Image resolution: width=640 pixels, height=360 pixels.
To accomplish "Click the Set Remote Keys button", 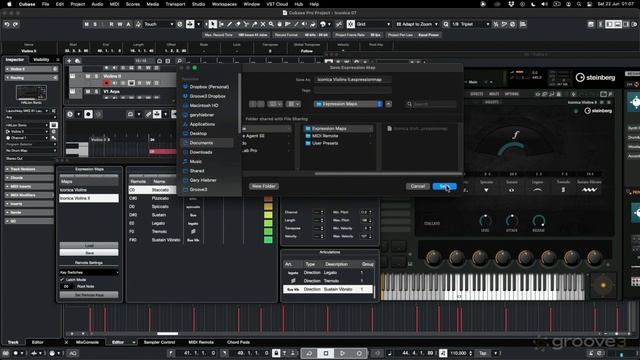I will tap(89, 295).
